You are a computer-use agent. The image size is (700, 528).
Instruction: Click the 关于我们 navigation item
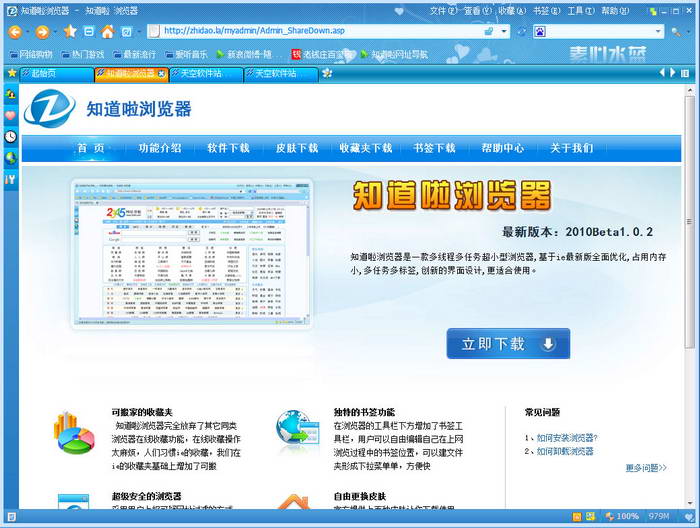coord(571,148)
